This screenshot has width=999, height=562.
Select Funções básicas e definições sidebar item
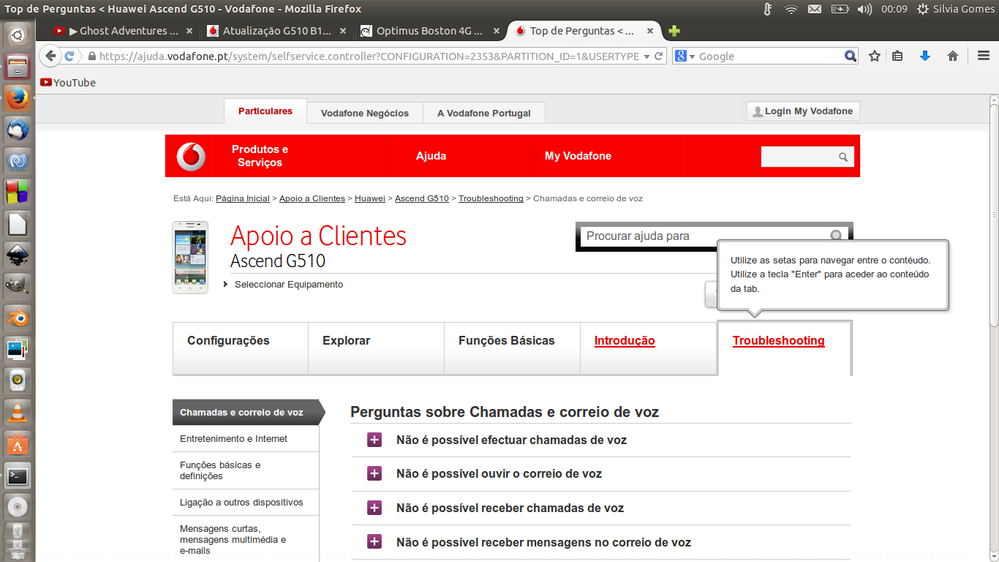pyautogui.click(x=245, y=470)
